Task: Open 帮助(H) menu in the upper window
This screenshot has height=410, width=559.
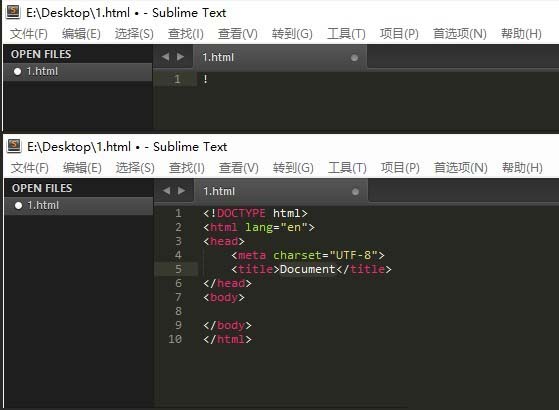Action: click(x=521, y=34)
